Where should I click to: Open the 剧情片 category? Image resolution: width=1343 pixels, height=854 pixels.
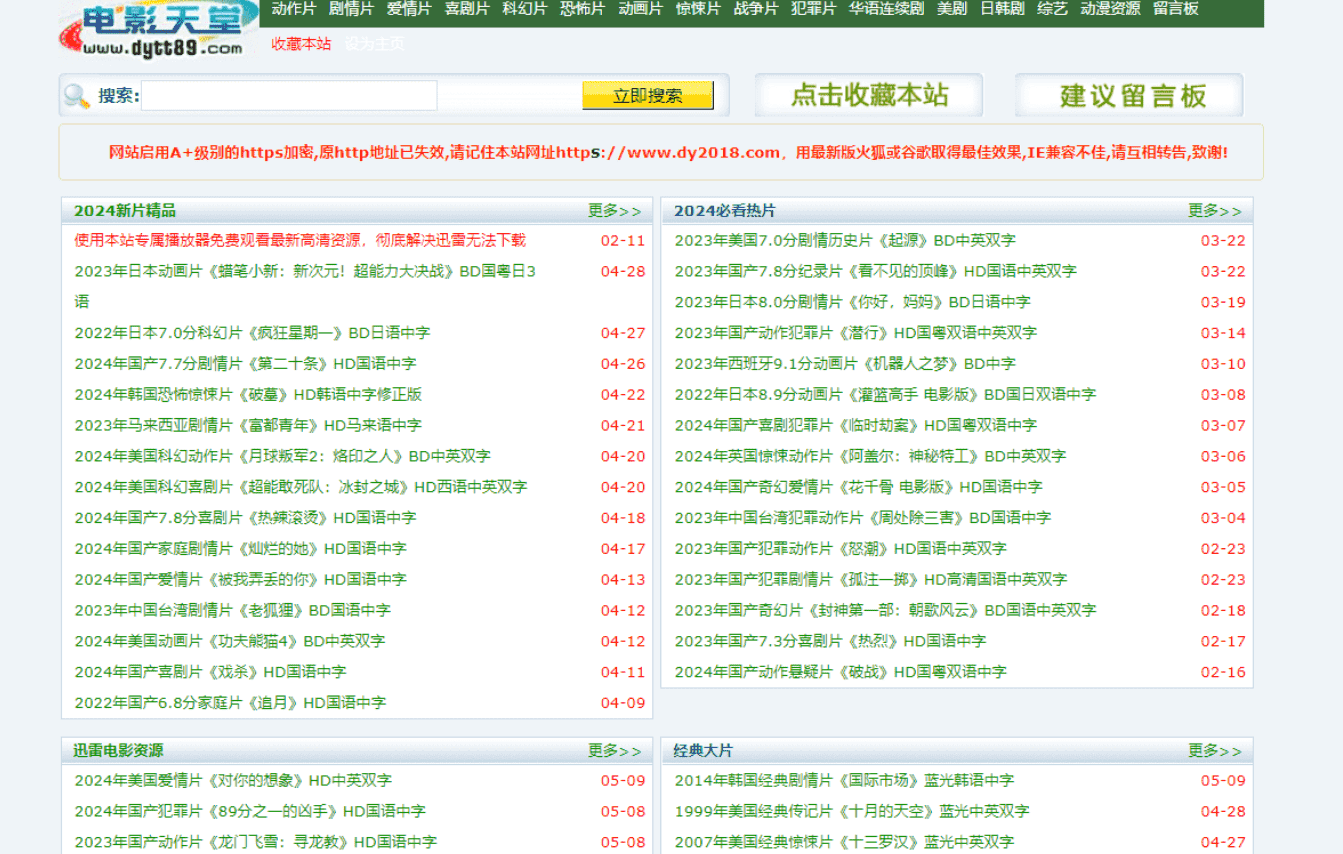[351, 9]
